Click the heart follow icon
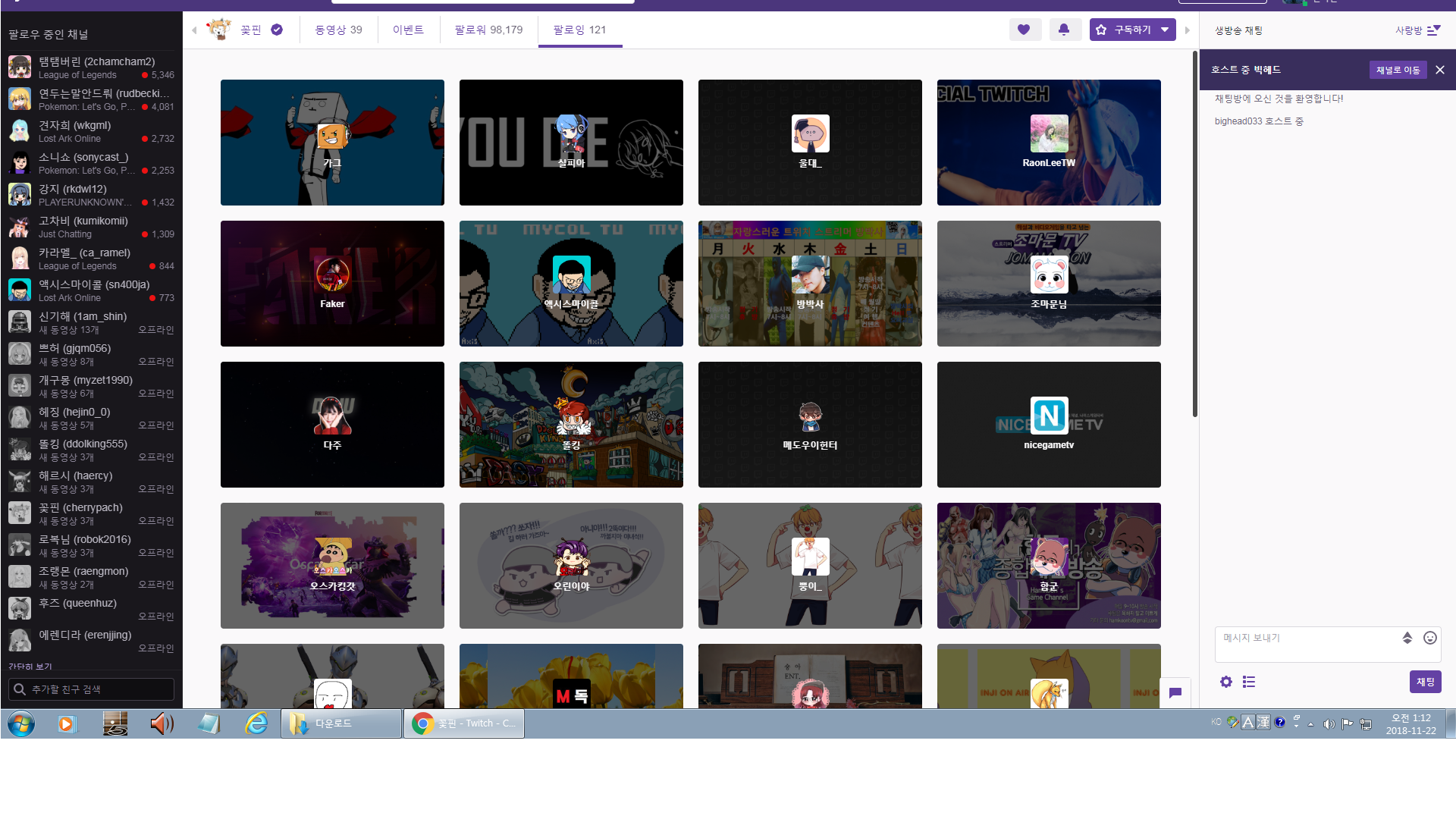This screenshot has height=819, width=1456. click(x=1025, y=30)
